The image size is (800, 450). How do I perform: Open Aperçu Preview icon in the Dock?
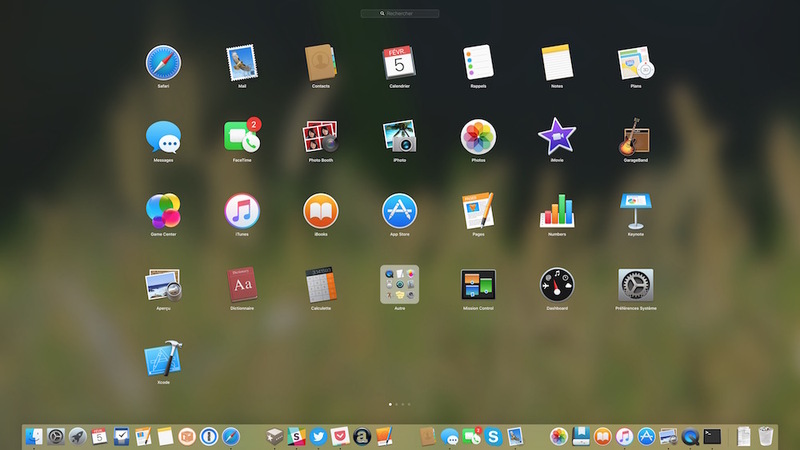click(668, 437)
